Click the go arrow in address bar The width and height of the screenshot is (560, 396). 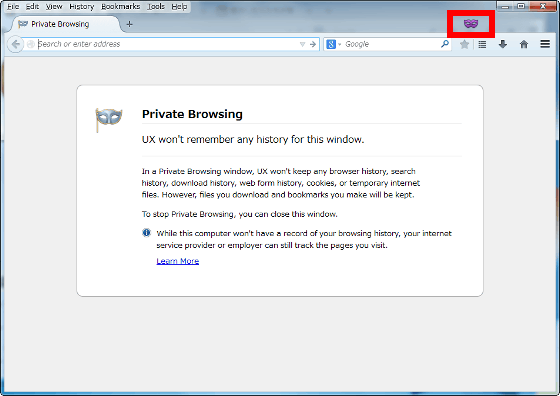click(x=313, y=44)
